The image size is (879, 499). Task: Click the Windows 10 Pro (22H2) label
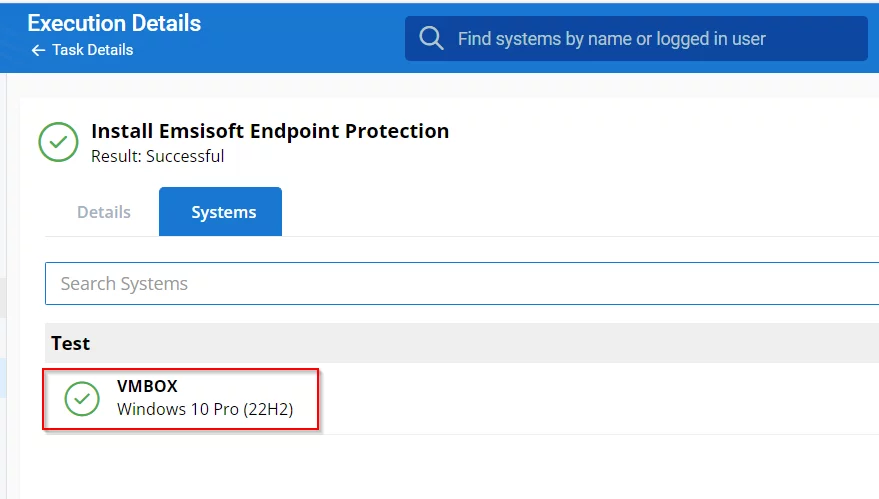point(205,409)
